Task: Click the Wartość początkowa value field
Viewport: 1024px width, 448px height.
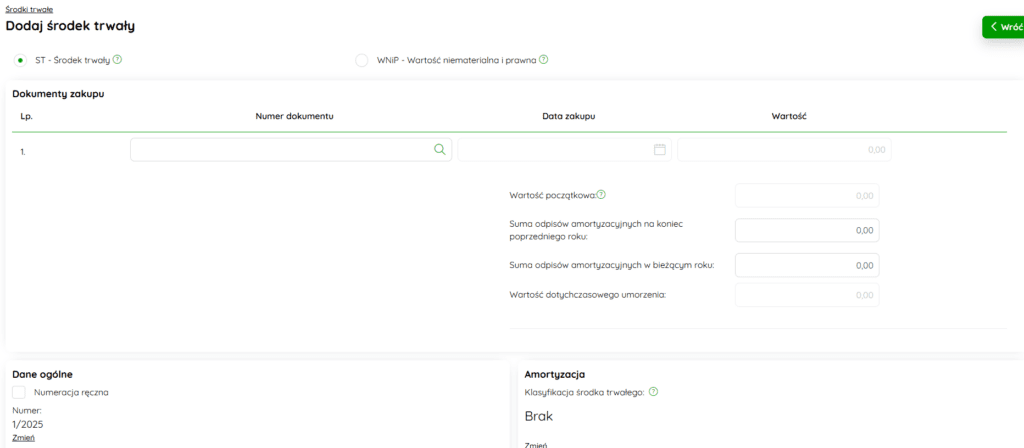Action: click(807, 196)
